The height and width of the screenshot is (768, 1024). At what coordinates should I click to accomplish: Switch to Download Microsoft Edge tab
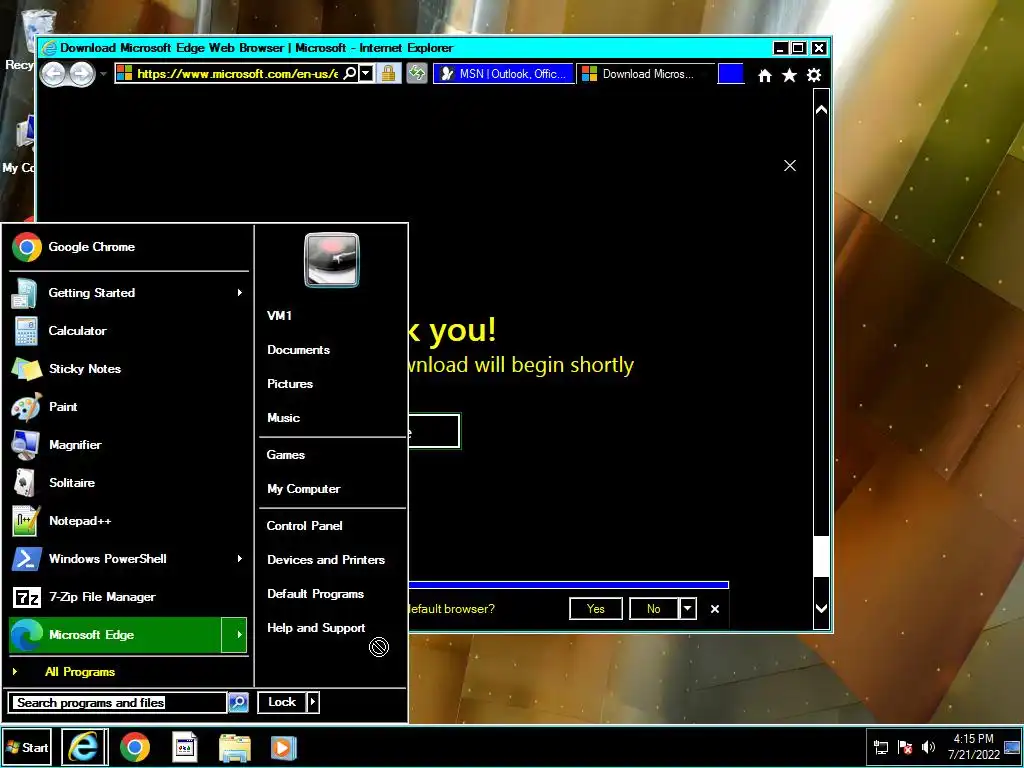coord(645,74)
